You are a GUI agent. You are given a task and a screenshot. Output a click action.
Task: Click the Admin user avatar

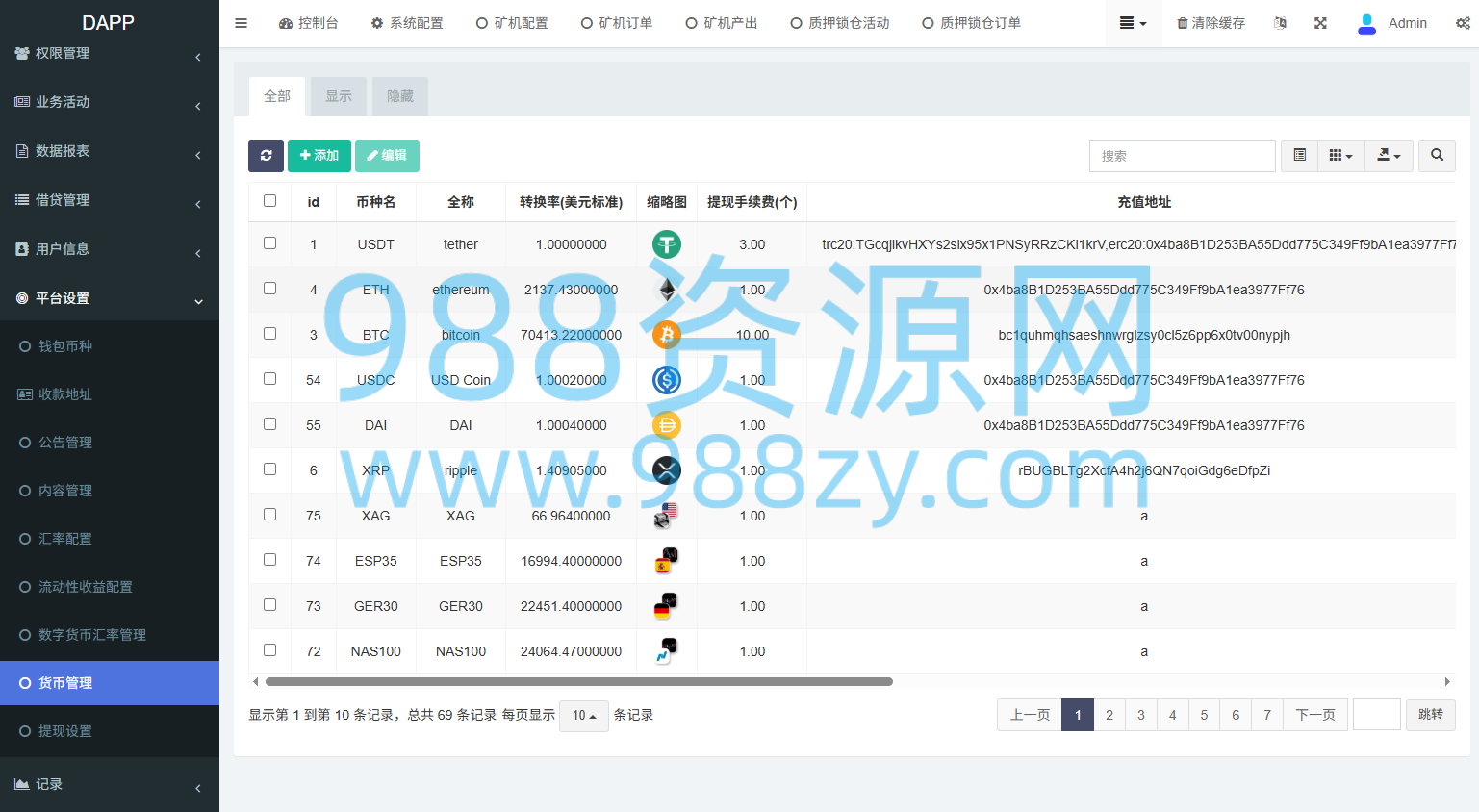[1366, 23]
